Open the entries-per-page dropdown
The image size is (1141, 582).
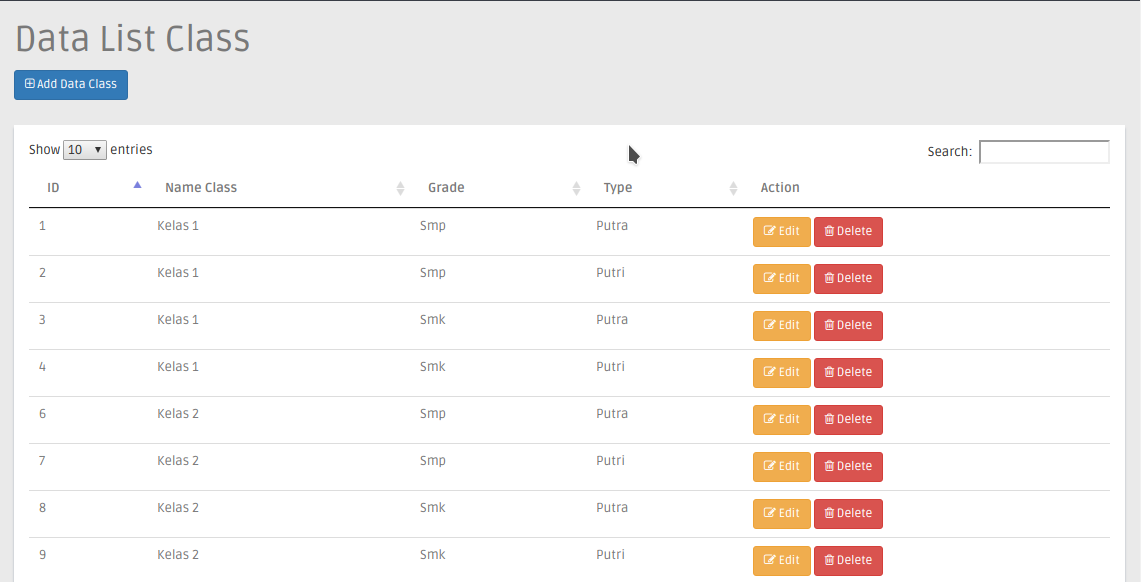click(x=84, y=149)
